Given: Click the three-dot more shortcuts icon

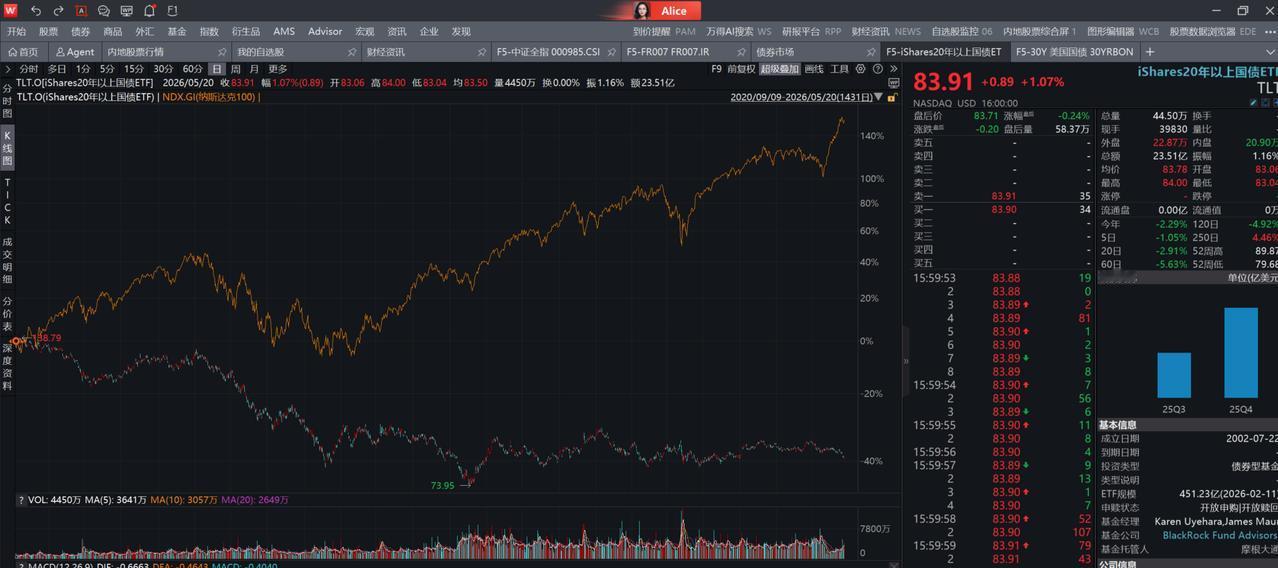Looking at the screenshot, I should coord(1268,31).
